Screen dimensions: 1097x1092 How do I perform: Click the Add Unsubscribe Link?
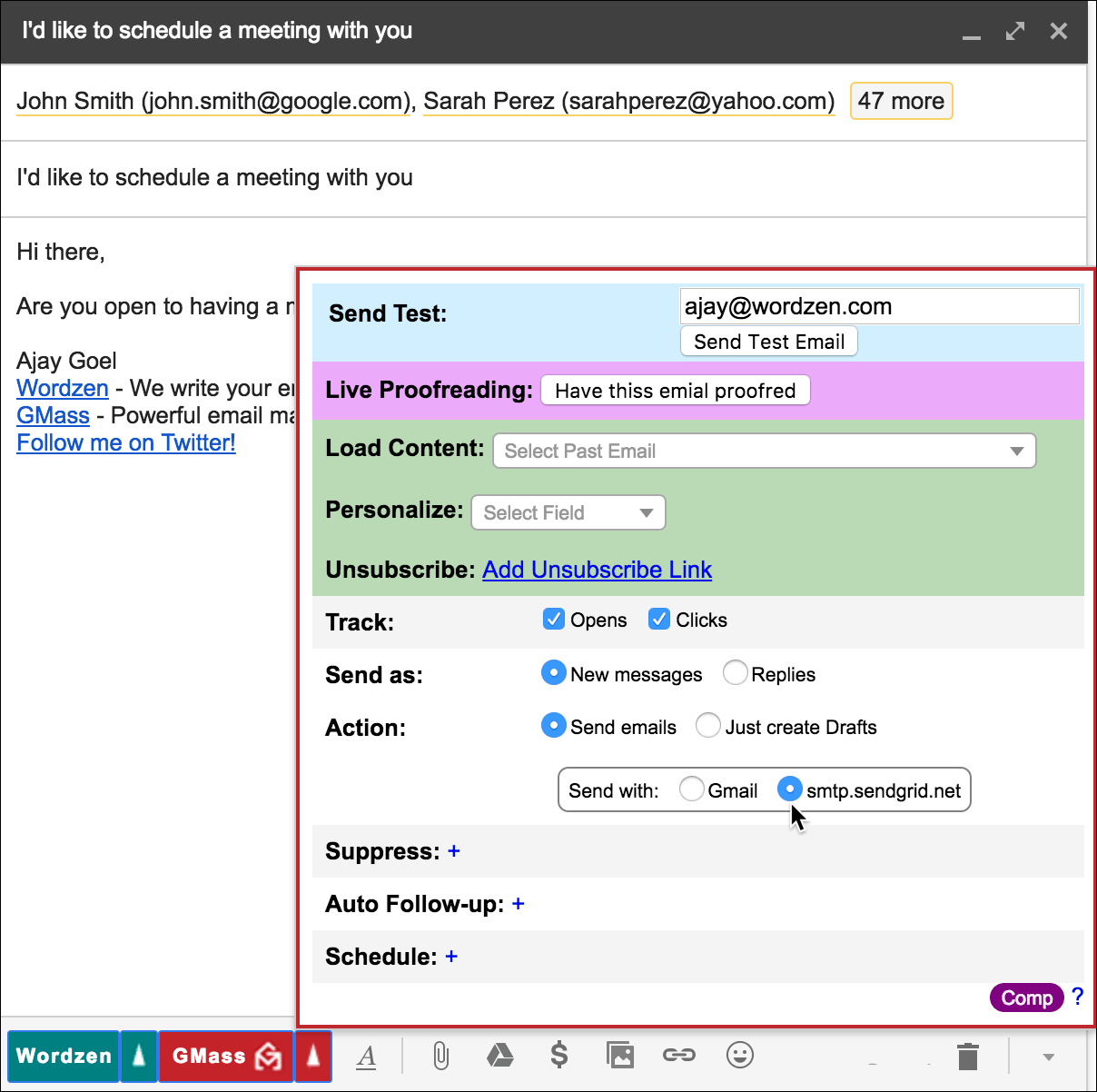pyautogui.click(x=597, y=570)
